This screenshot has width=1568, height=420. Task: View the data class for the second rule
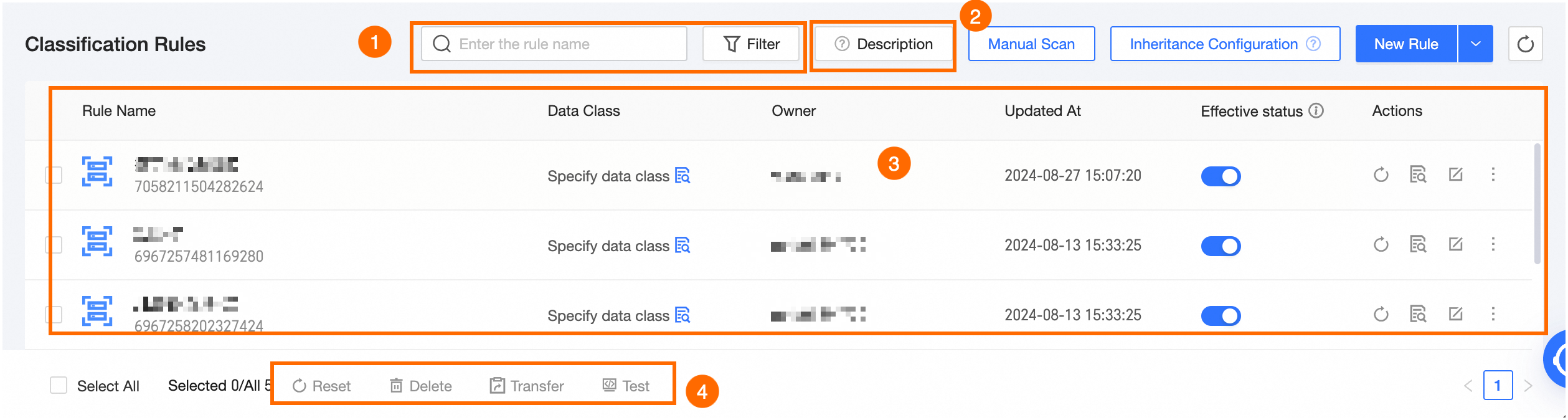684,246
